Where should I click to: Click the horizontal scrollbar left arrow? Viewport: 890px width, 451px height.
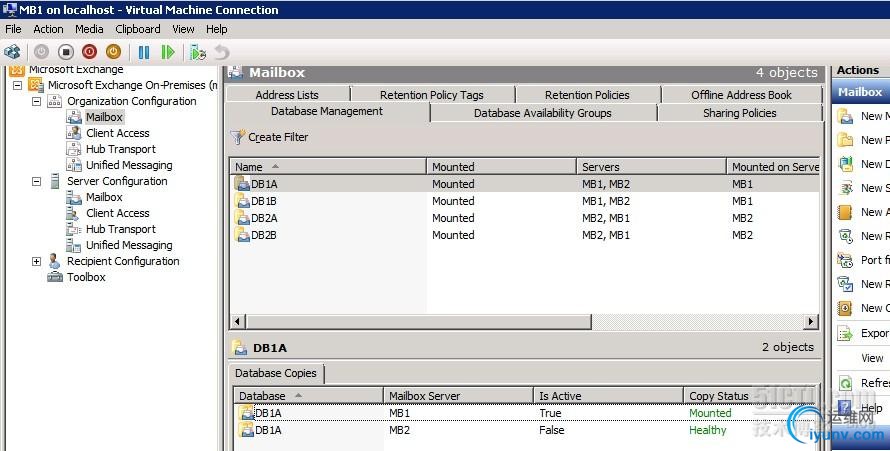[237, 322]
